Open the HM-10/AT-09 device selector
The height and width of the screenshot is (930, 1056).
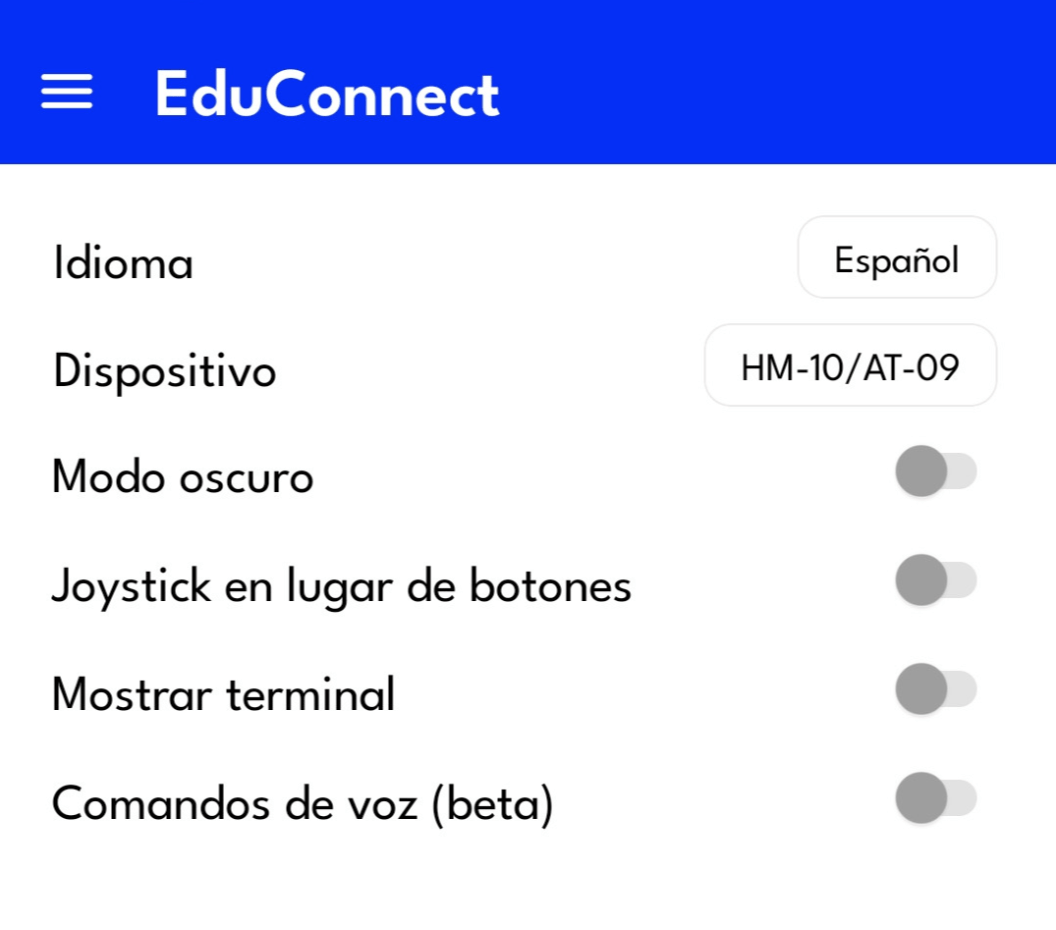(850, 365)
